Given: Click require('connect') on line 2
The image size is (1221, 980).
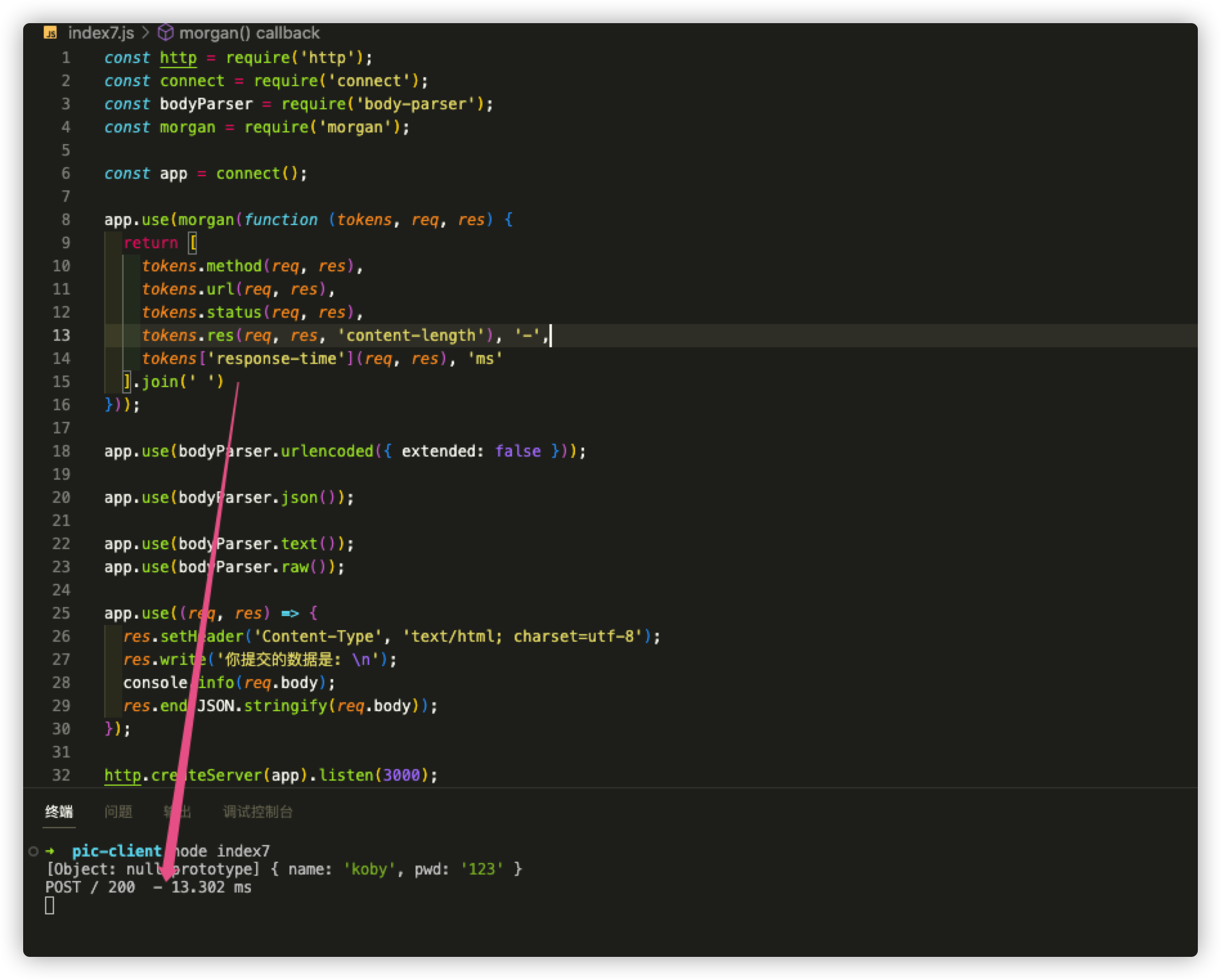Looking at the screenshot, I should [x=336, y=81].
